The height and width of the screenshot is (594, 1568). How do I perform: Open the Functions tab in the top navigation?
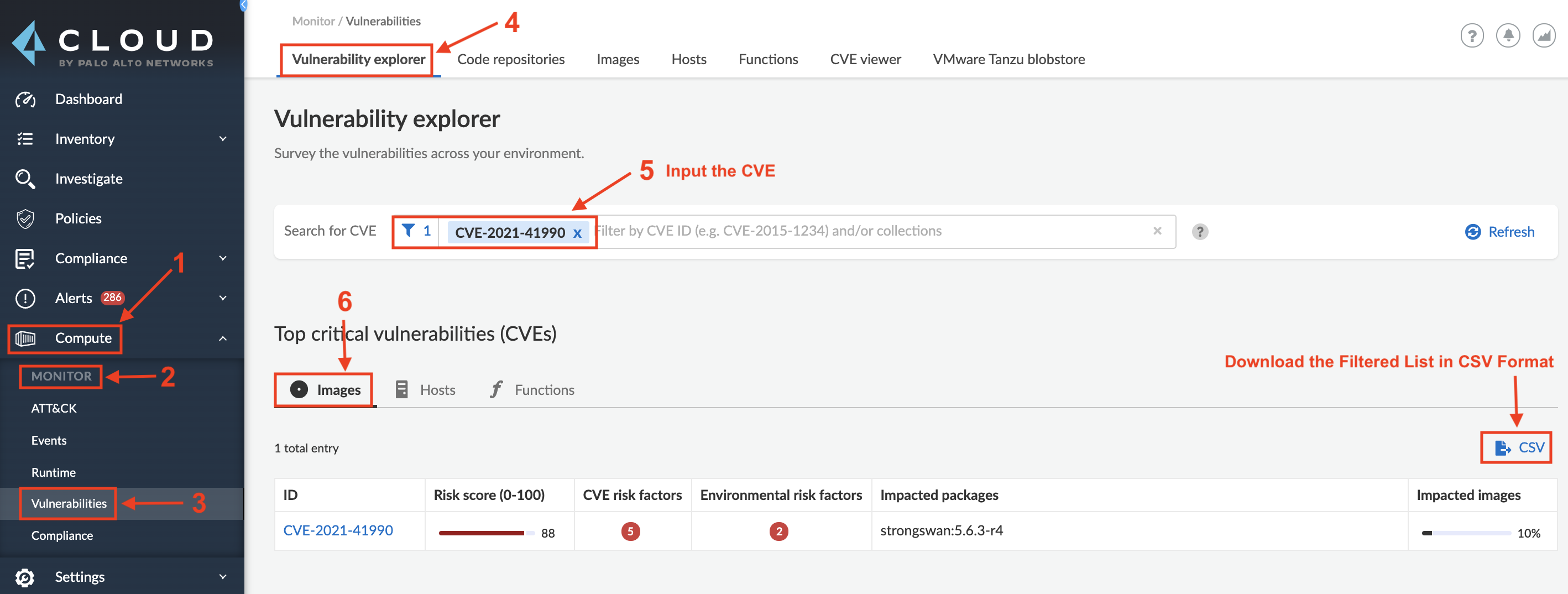pos(768,59)
